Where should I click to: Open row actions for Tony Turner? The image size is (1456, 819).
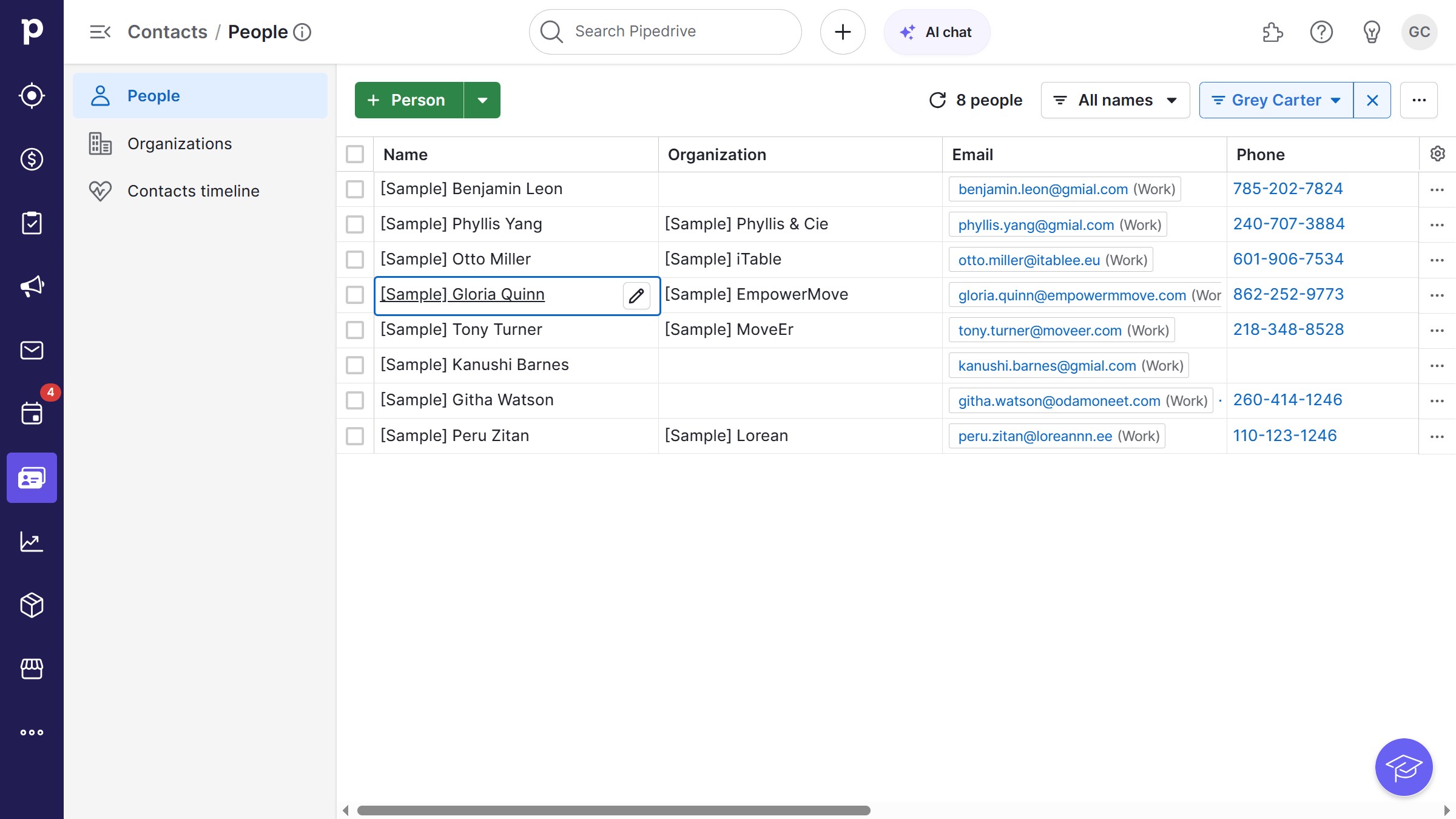tap(1437, 331)
